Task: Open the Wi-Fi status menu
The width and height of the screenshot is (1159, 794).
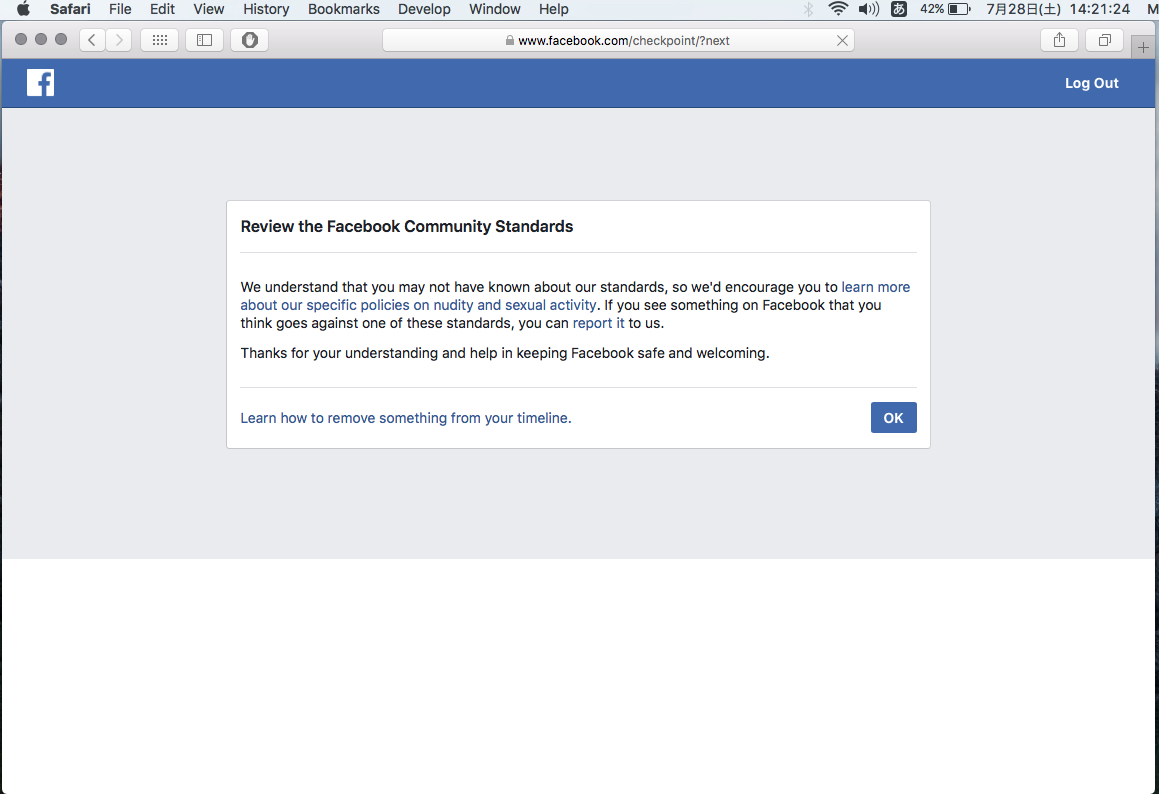Action: (837, 9)
